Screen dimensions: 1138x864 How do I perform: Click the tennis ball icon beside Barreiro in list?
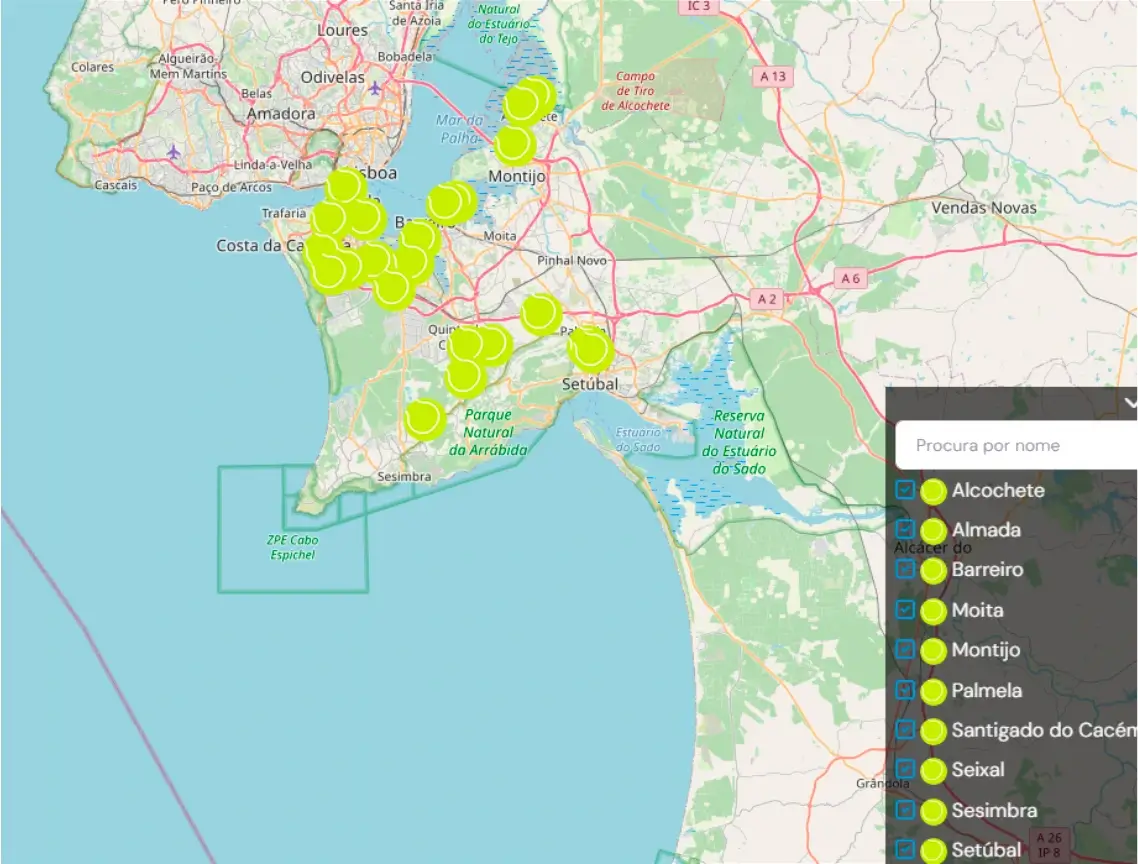[x=933, y=571]
